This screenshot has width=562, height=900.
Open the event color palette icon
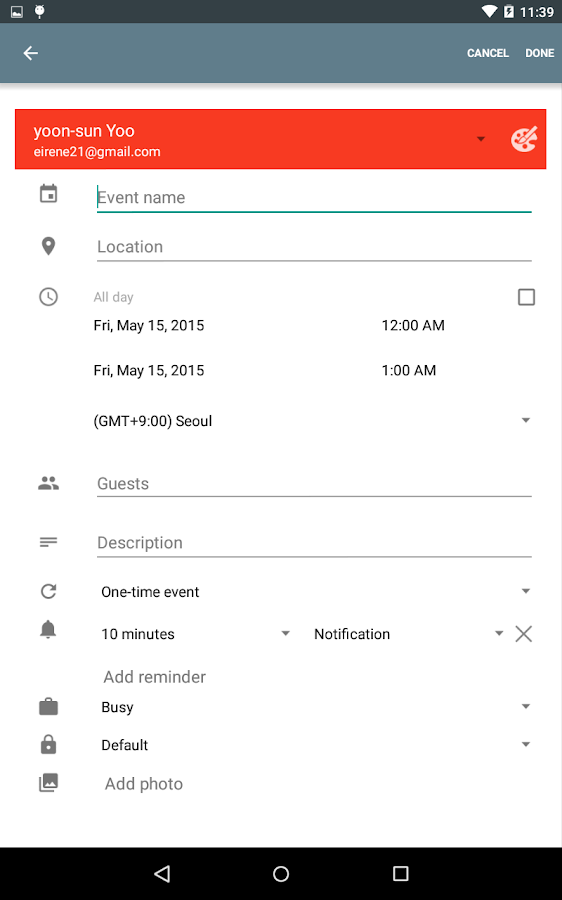tap(524, 139)
